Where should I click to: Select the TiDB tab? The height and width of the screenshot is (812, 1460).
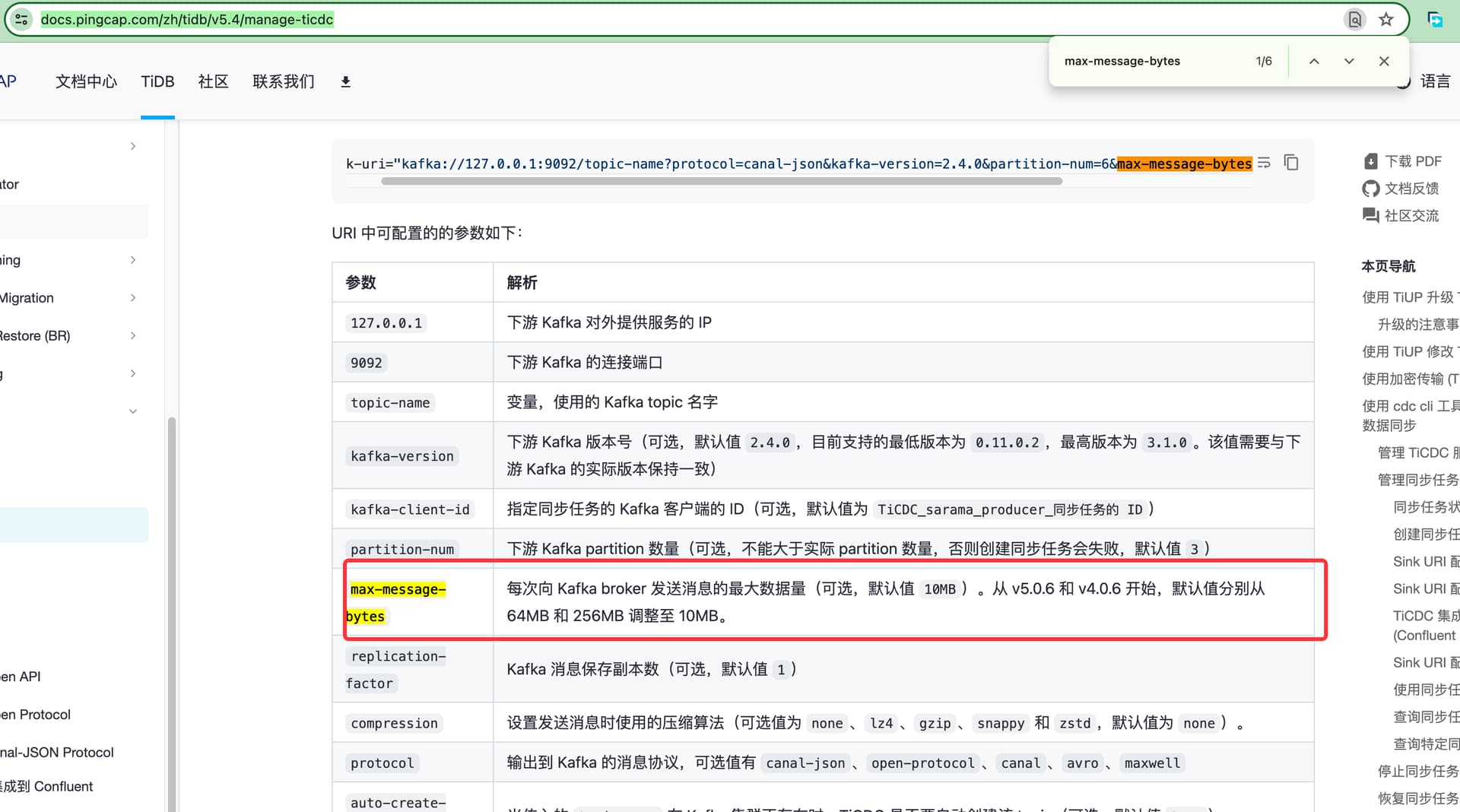pos(157,81)
